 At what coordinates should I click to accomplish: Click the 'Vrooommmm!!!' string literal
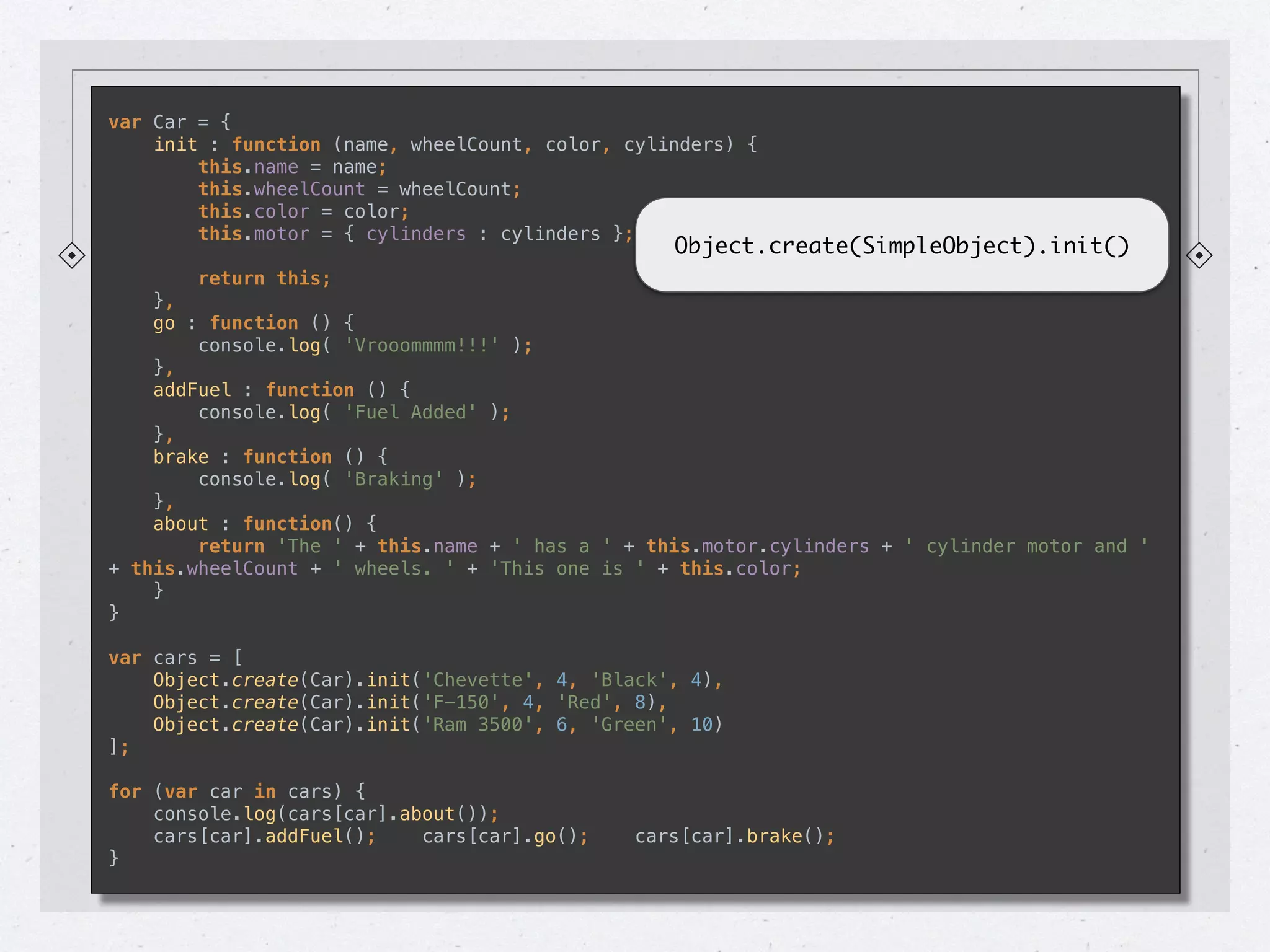422,345
